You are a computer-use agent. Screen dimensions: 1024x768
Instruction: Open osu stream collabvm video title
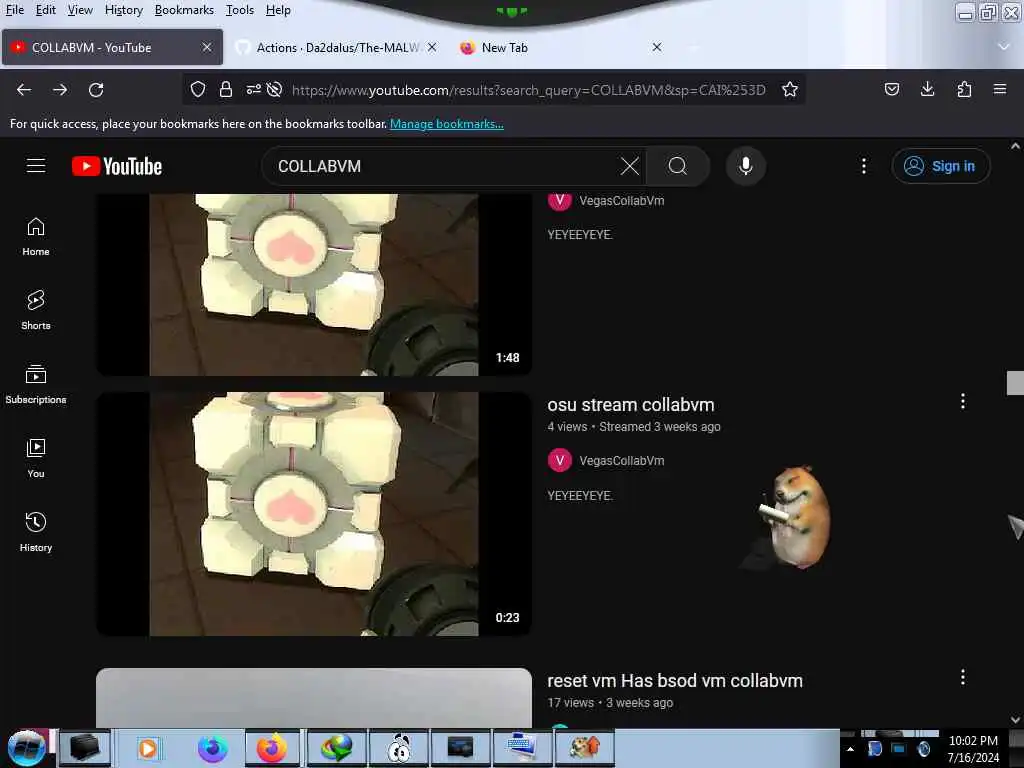630,404
